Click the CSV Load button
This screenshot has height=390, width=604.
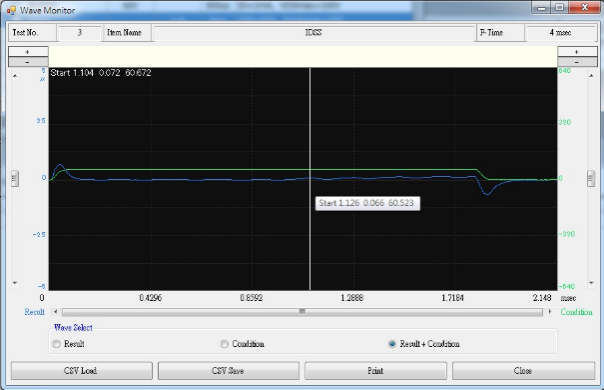pyautogui.click(x=82, y=371)
